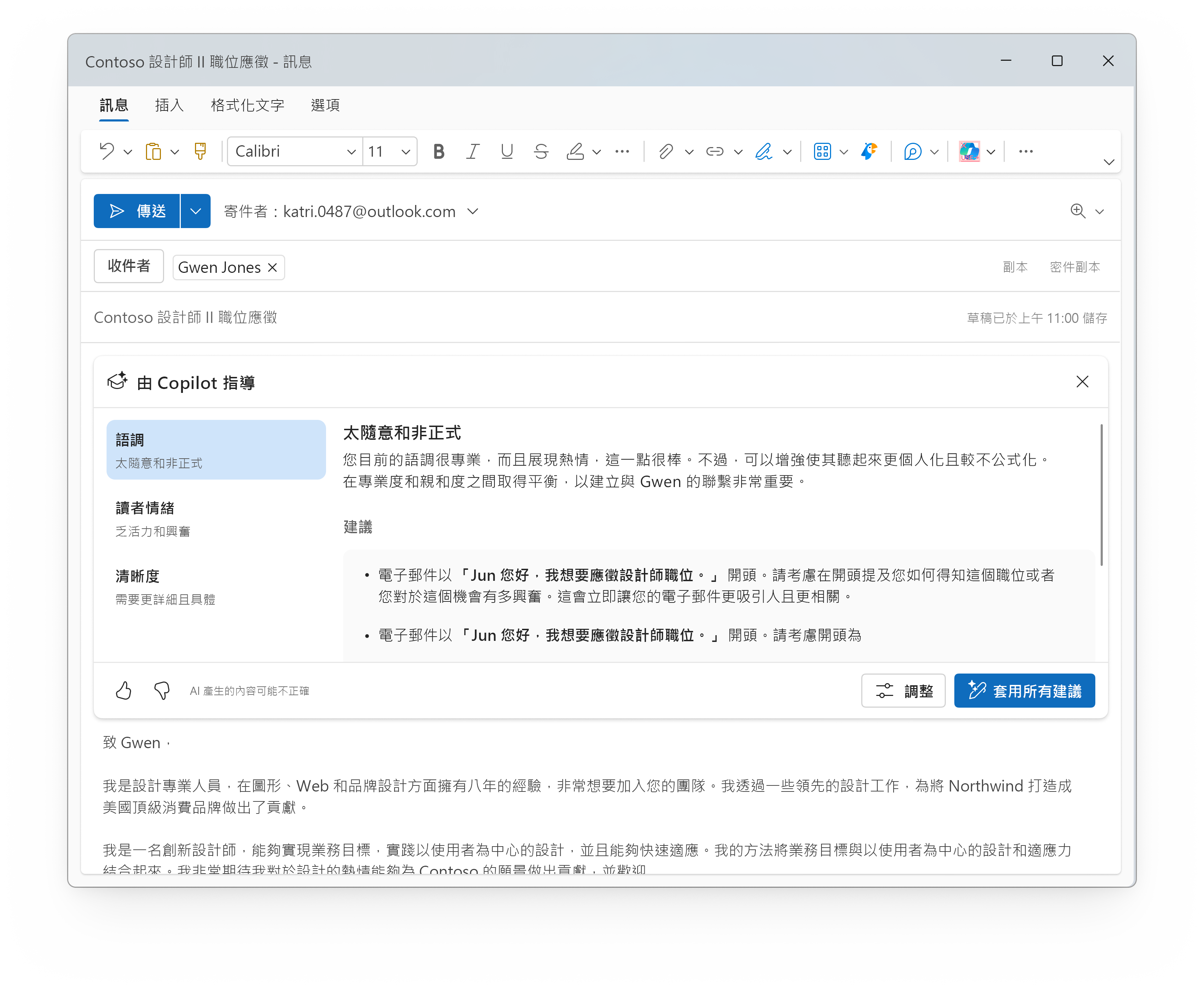Select the Format Painter icon
Viewport: 1204px width, 989px height.
(200, 152)
